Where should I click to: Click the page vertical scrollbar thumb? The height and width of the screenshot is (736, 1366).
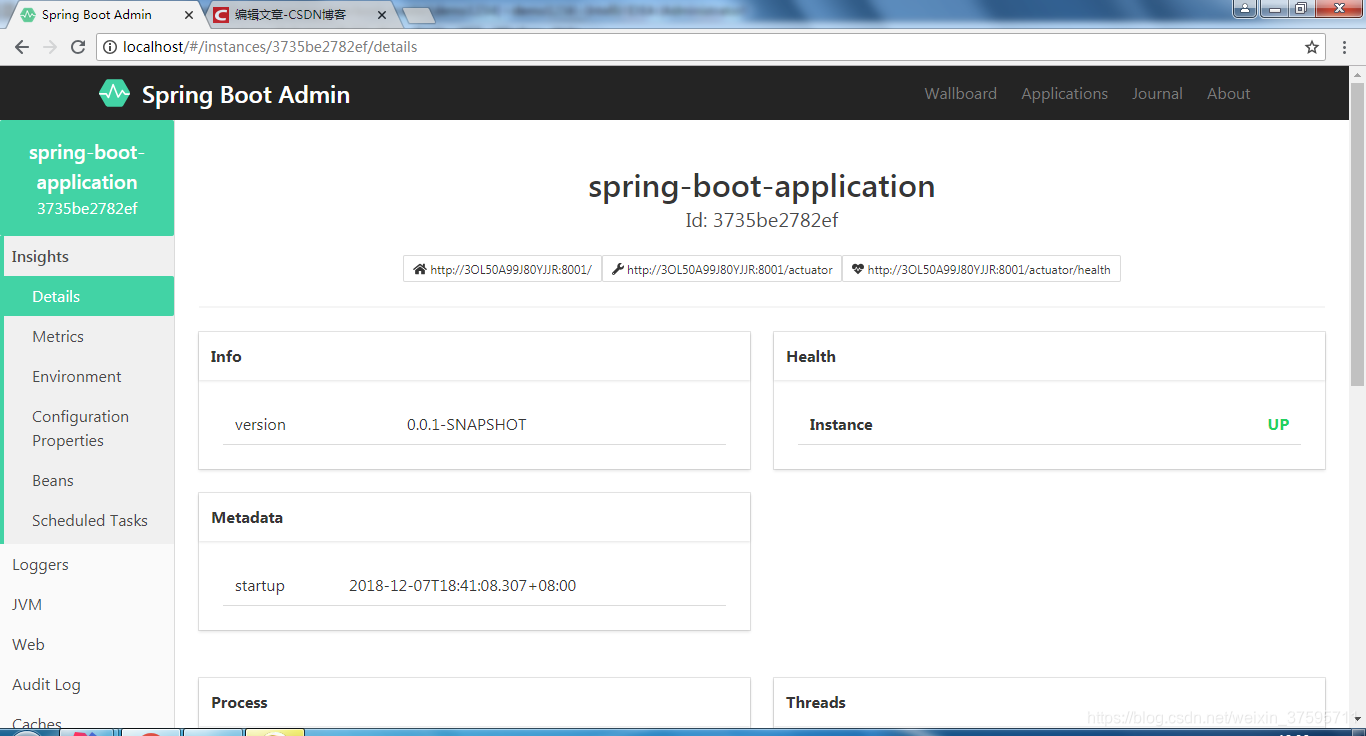click(x=1357, y=235)
